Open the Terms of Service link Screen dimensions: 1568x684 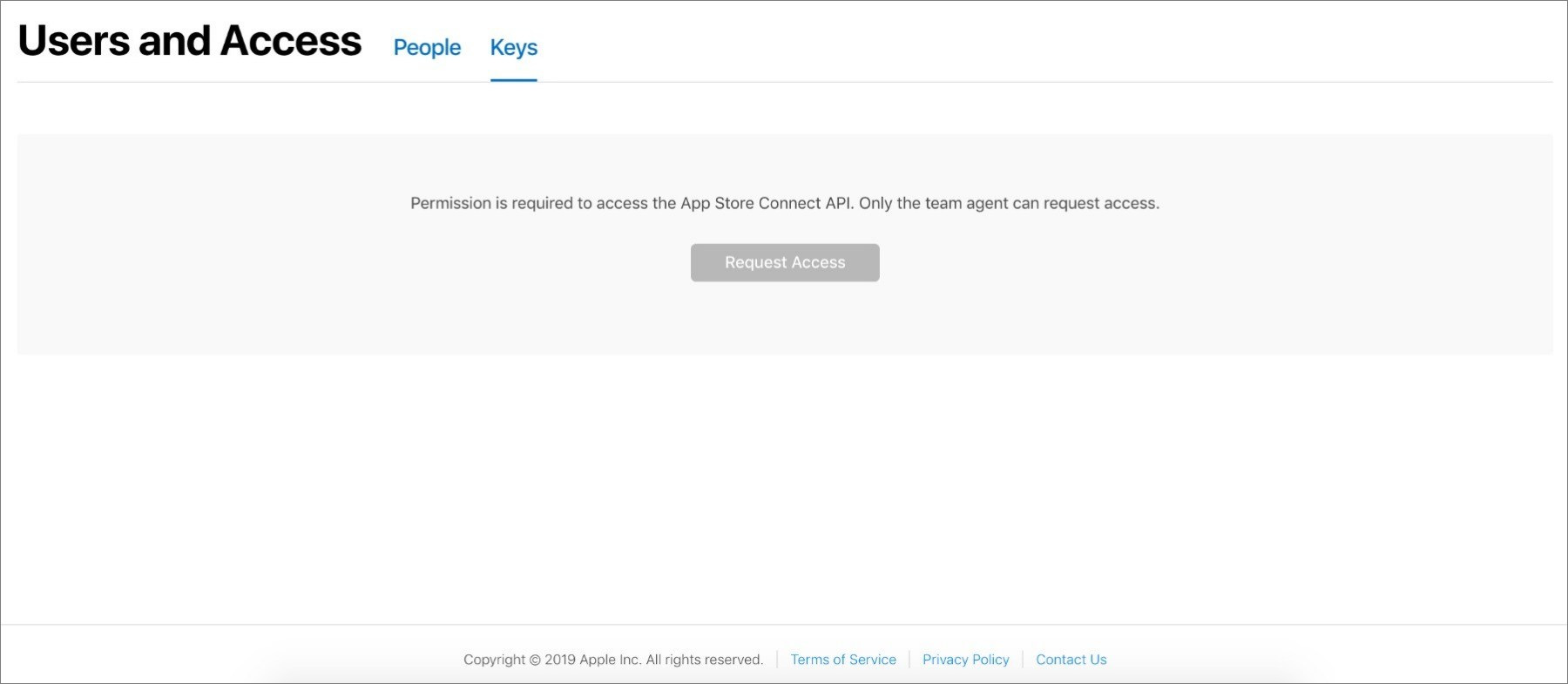click(x=842, y=660)
